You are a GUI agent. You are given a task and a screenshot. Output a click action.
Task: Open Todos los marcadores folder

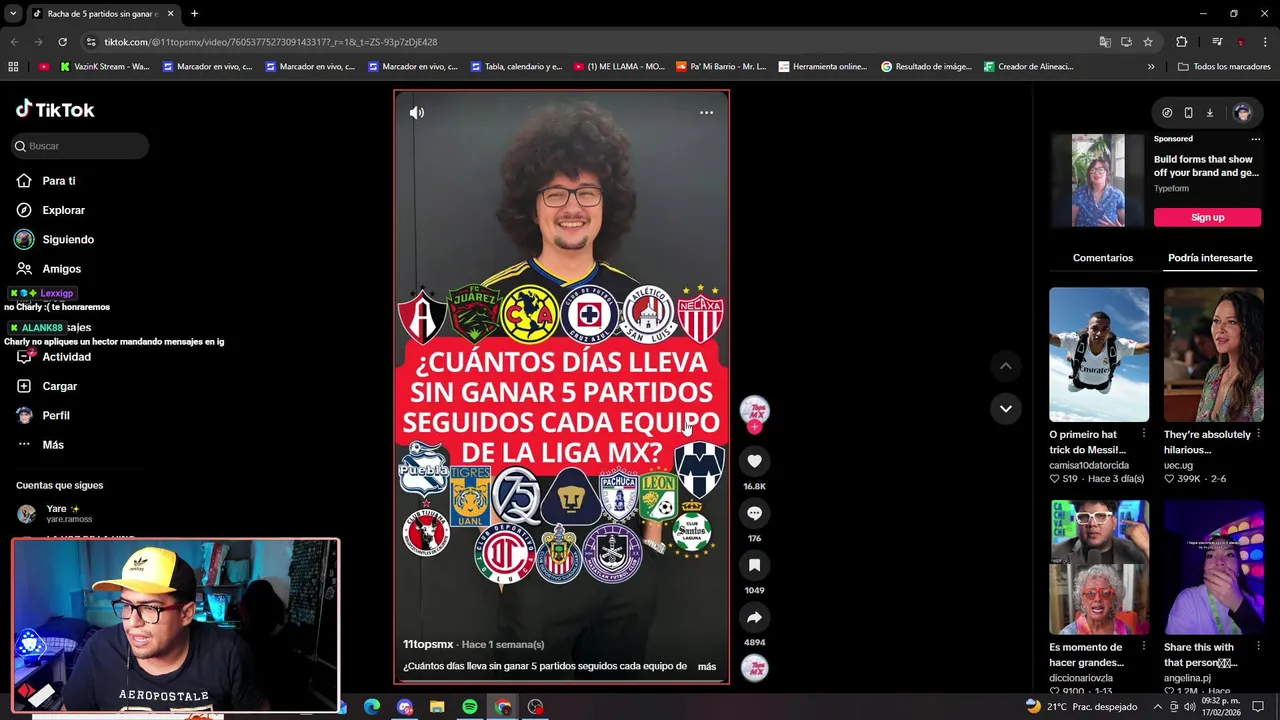[1224, 67]
